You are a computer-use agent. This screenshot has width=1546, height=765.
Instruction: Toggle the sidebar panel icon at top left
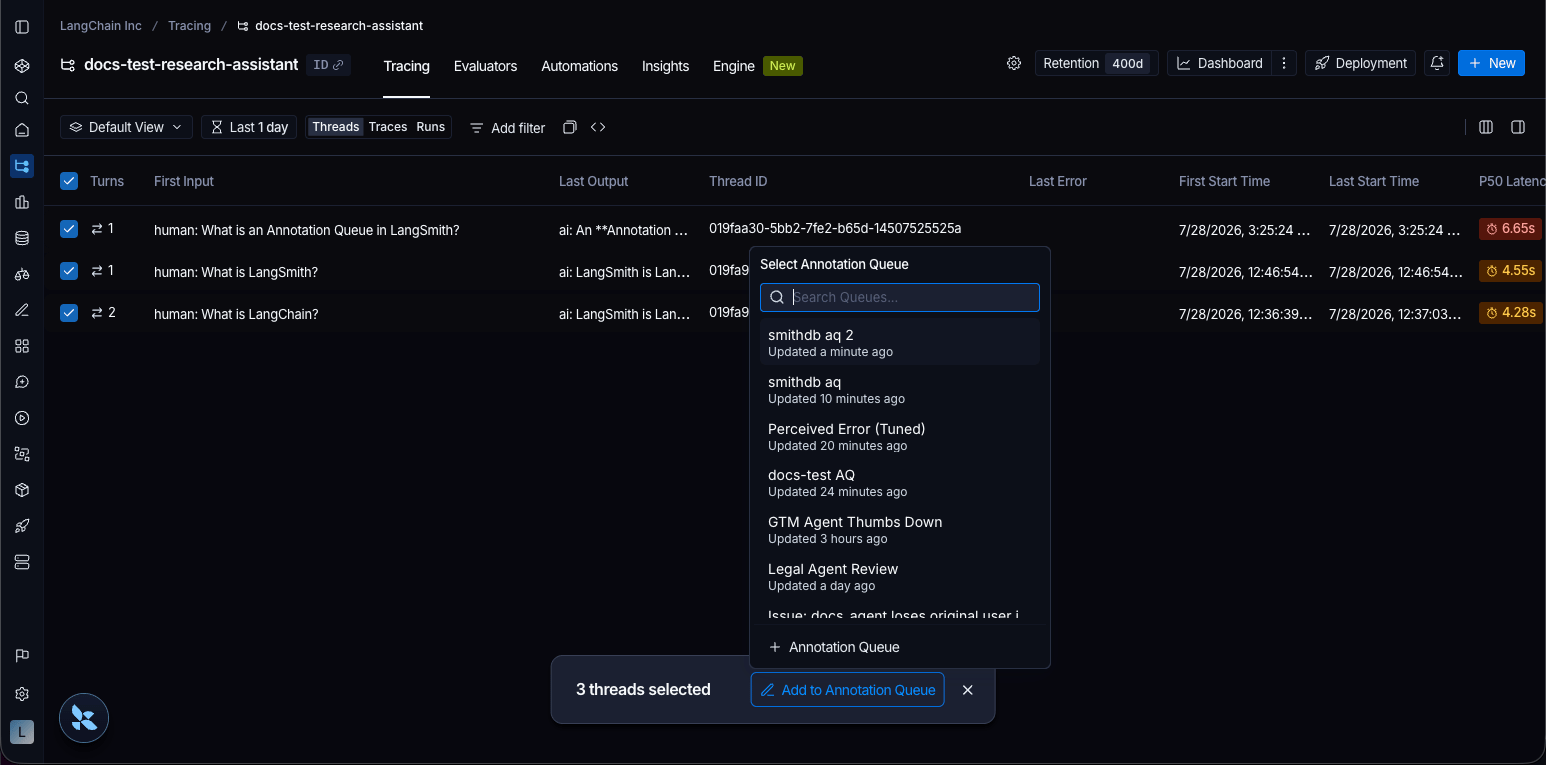(22, 27)
